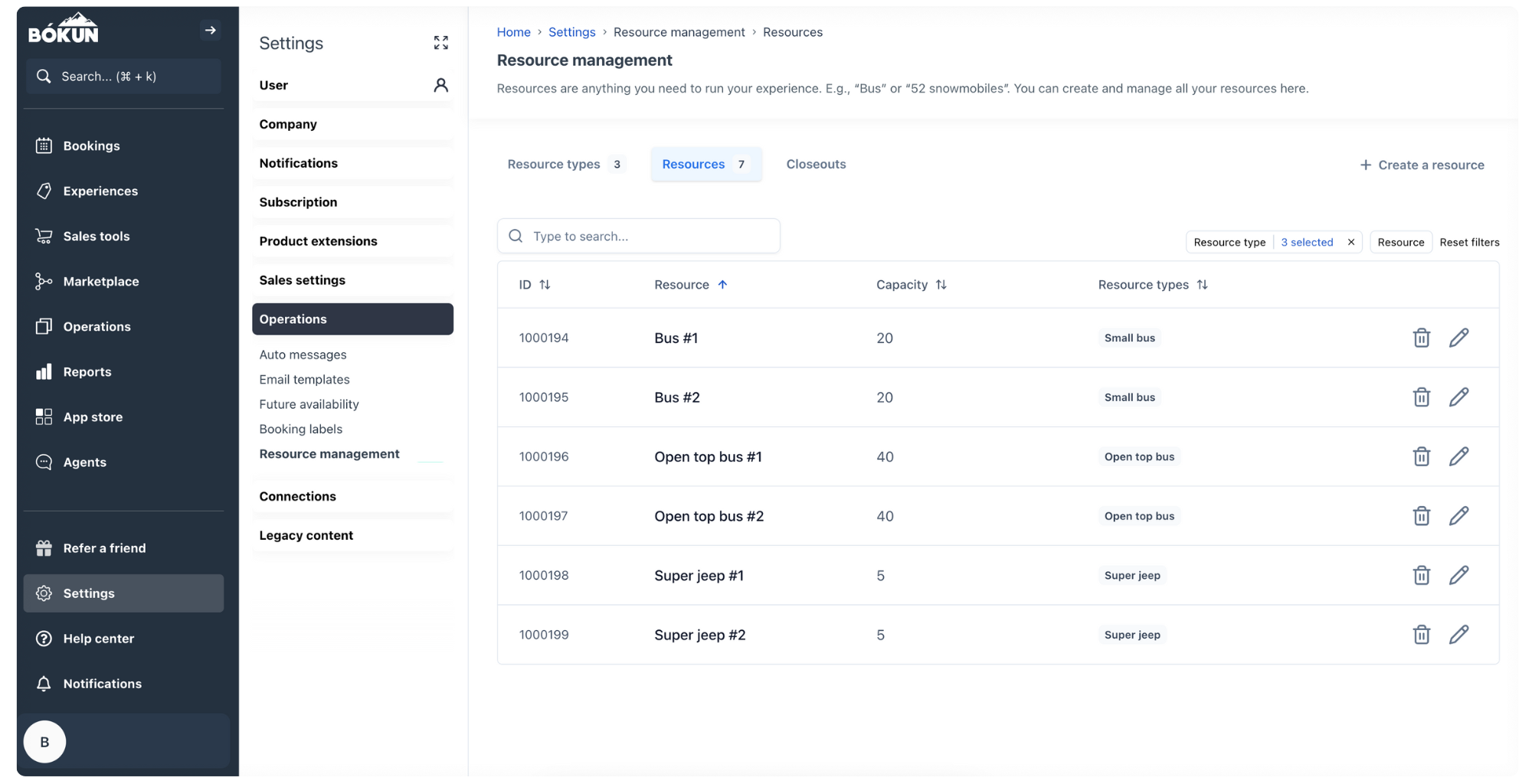The height and width of the screenshot is (784, 1532).
Task: Expand the Settings panel to fullscreen
Action: pyautogui.click(x=440, y=43)
